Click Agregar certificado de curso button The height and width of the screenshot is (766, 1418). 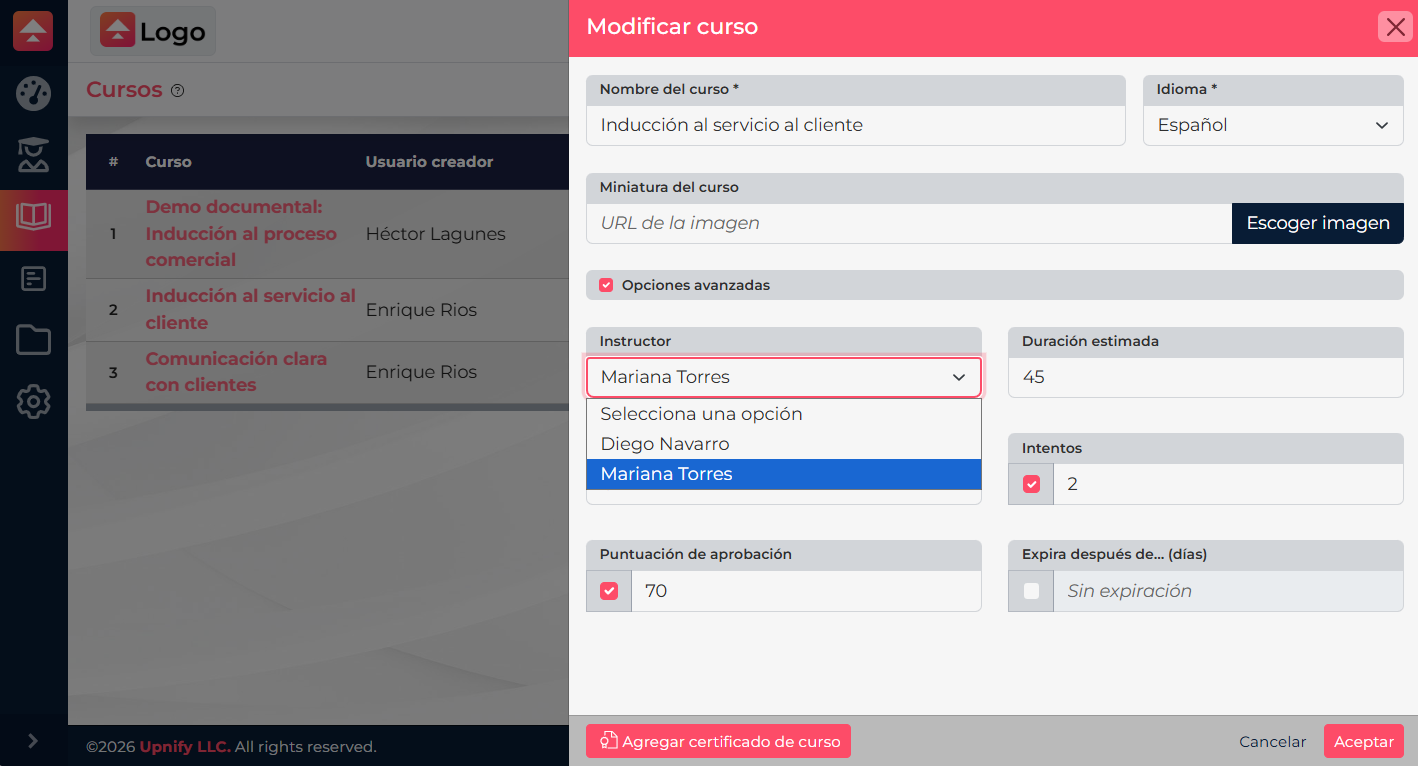pyautogui.click(x=718, y=741)
